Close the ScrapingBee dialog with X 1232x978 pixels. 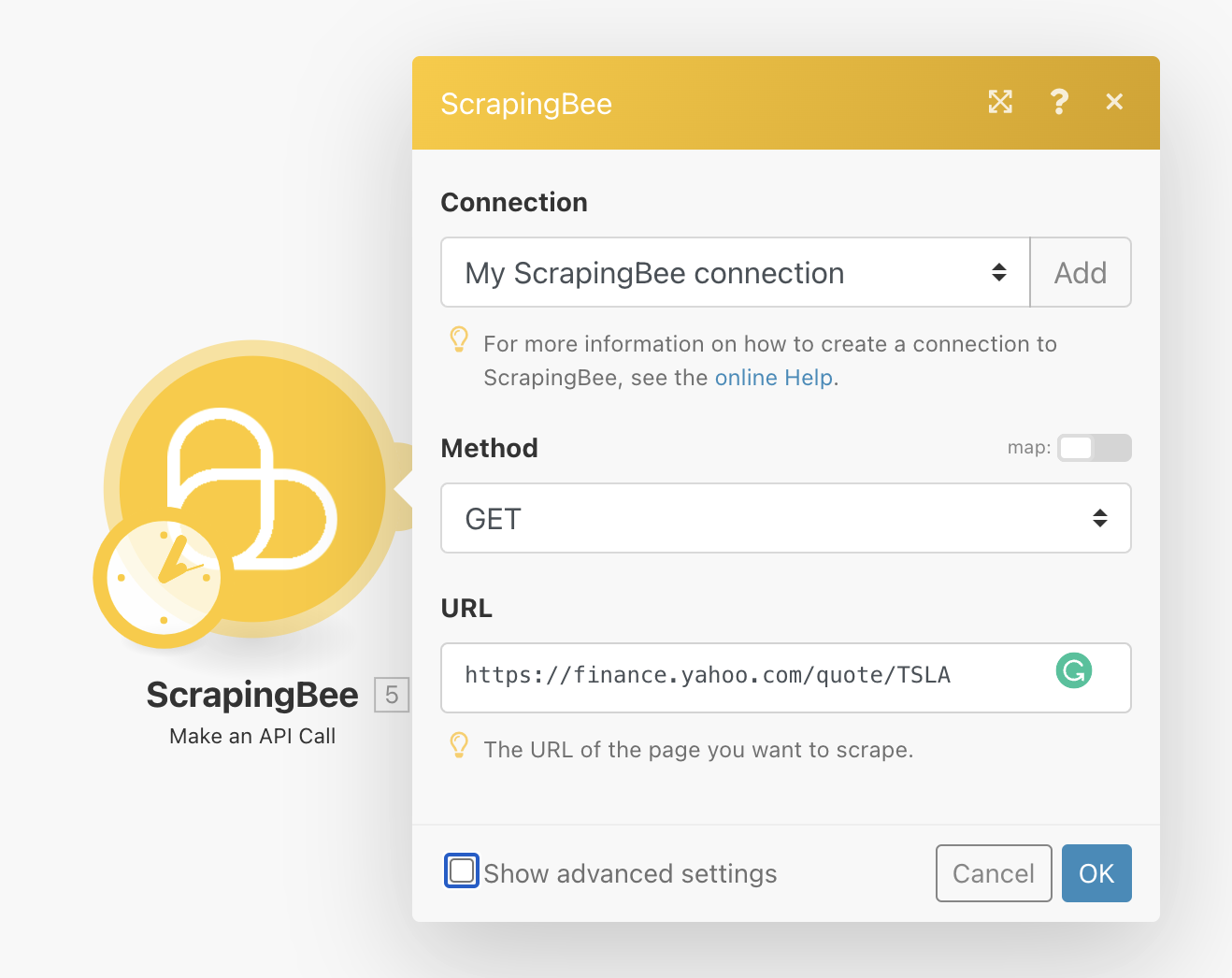tap(1114, 102)
